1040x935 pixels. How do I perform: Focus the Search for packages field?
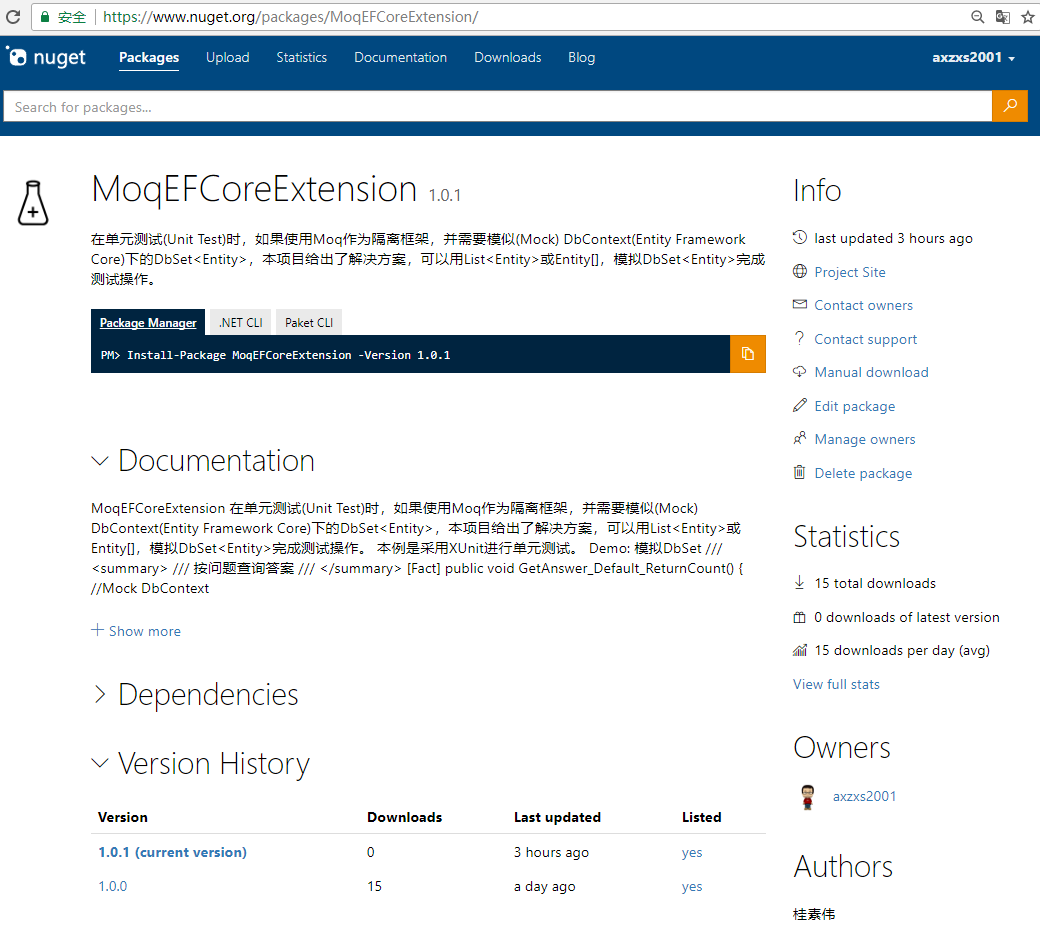point(497,106)
